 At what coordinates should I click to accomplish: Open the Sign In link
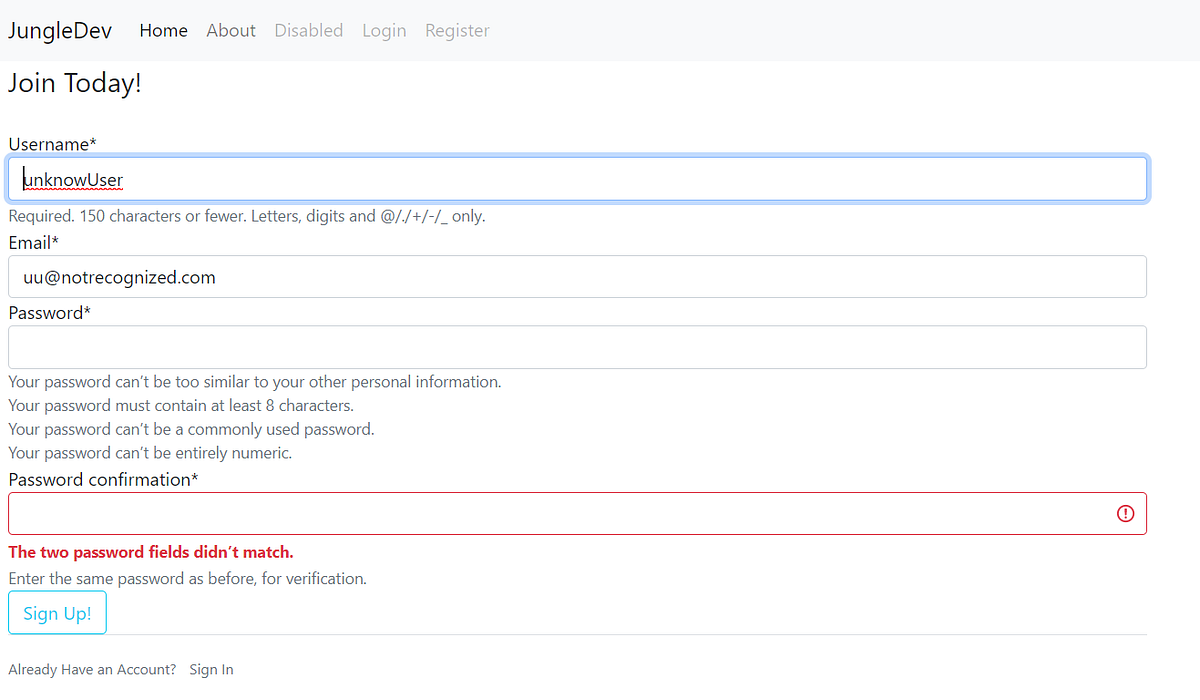click(x=211, y=669)
